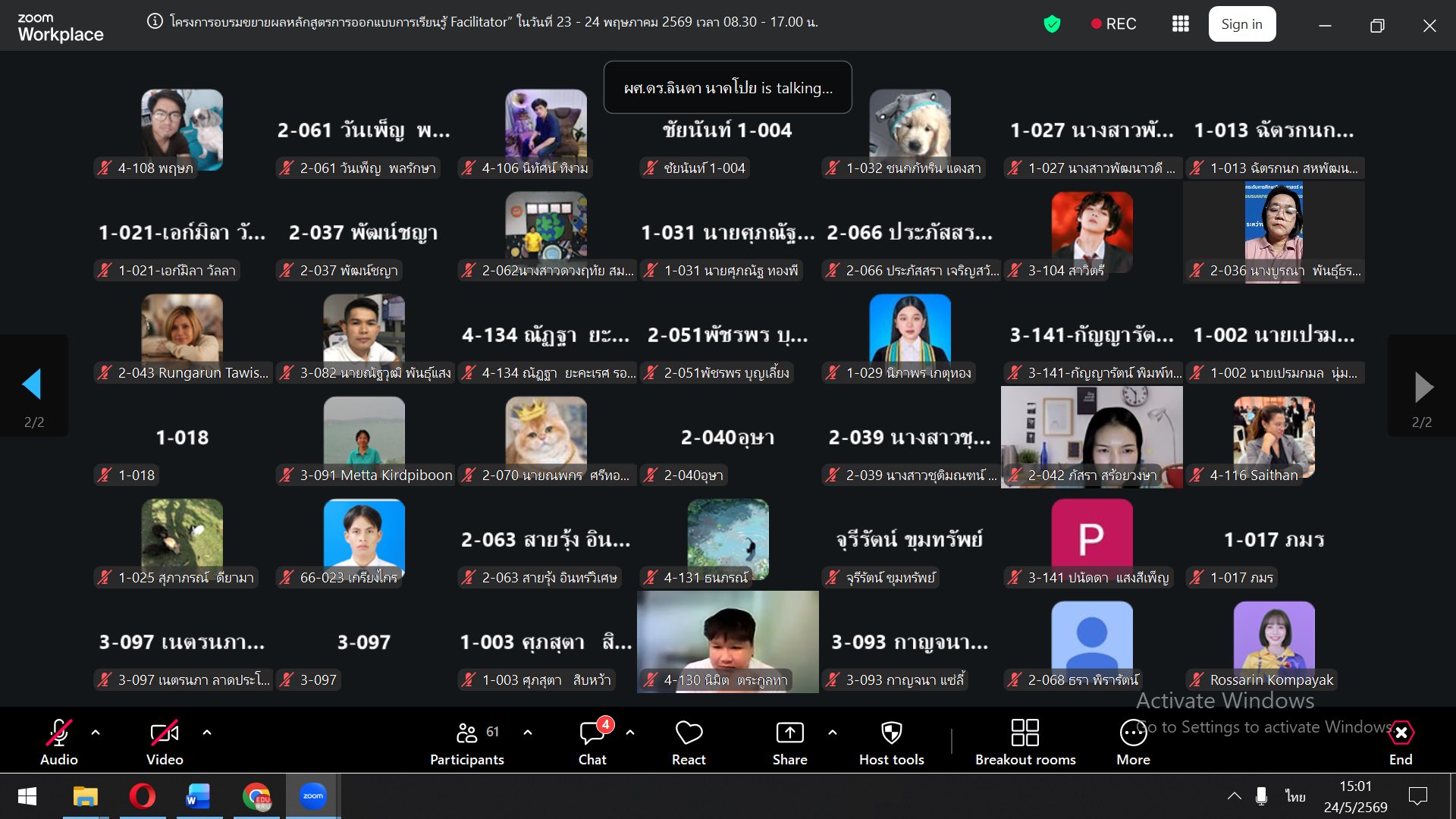
Task: Unmute the microphone with Audio button
Action: pyautogui.click(x=59, y=742)
